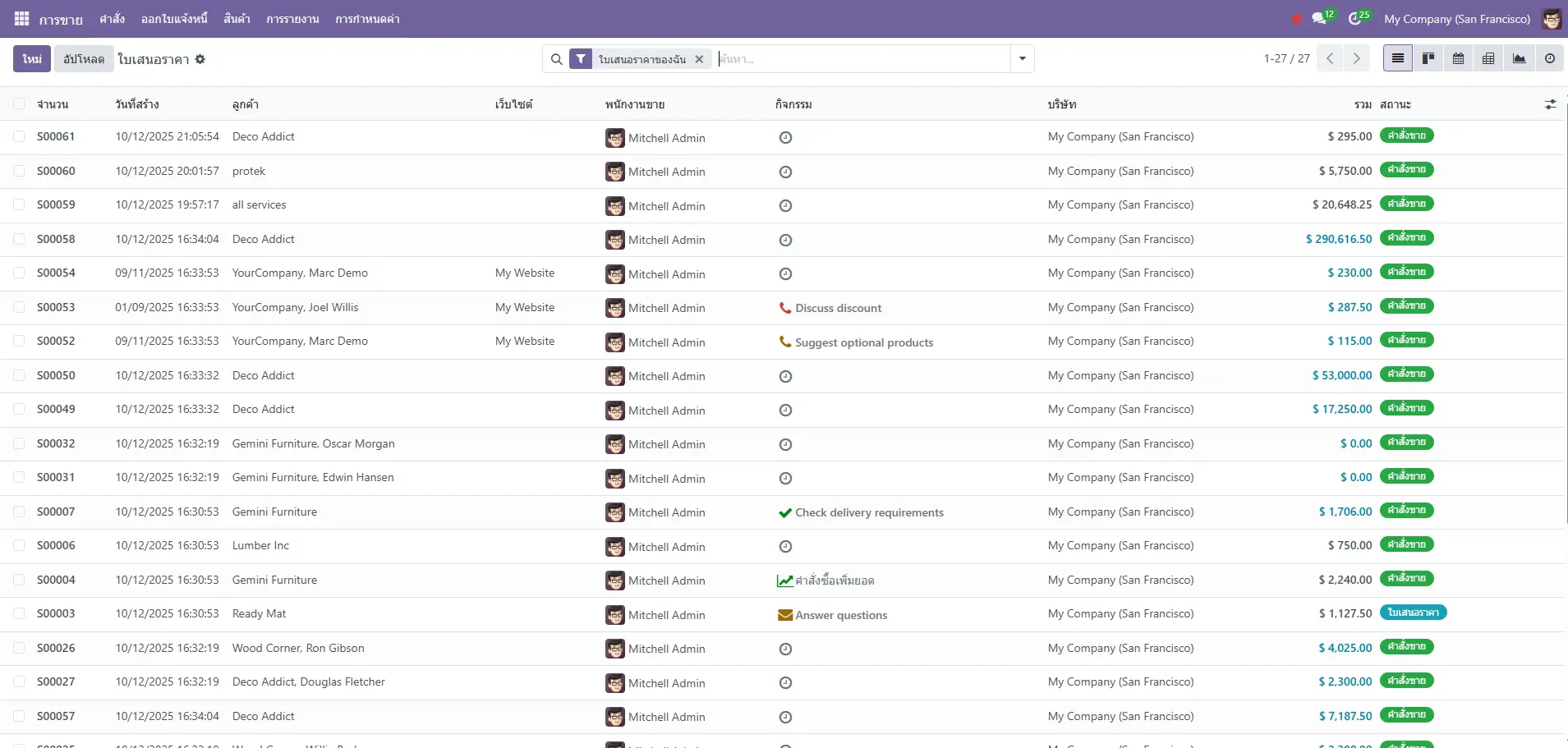1568x748 pixels.
Task: Switch to Pivot table view
Action: pos(1488,58)
